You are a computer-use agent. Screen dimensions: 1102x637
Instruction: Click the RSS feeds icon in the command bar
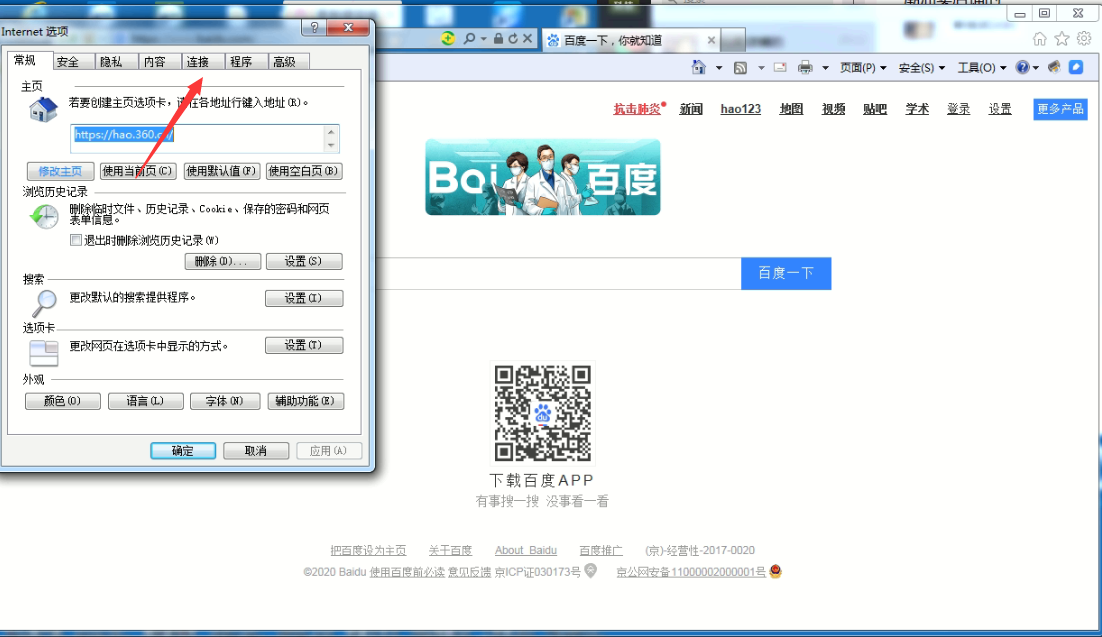coord(740,67)
